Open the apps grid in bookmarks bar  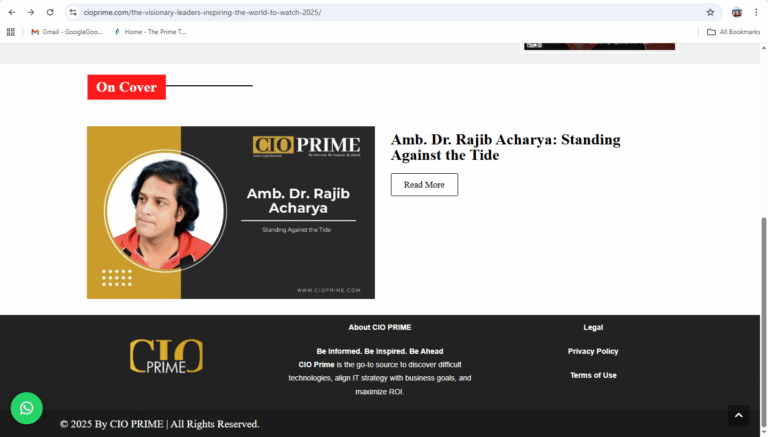pos(11,32)
